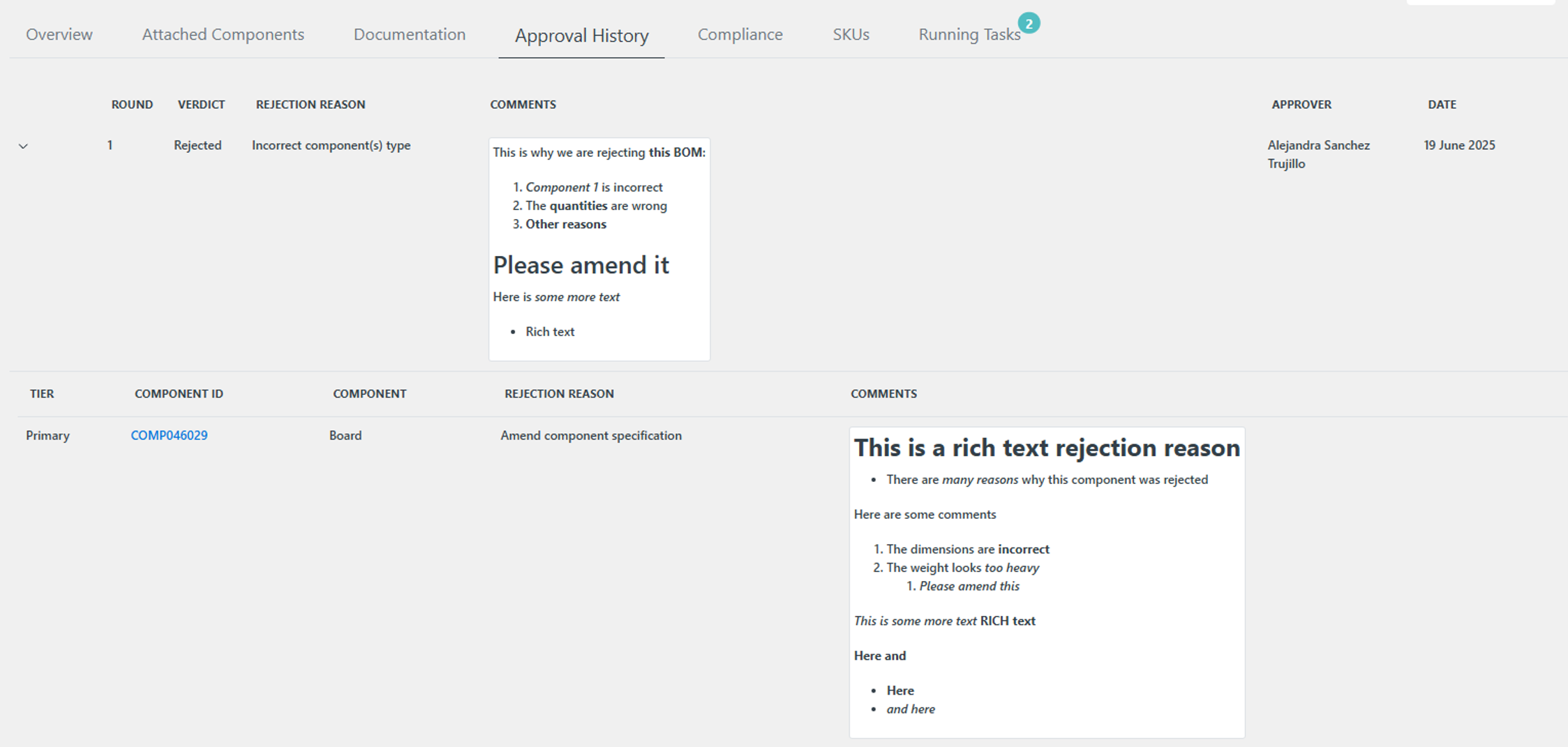This screenshot has height=747, width=1568.
Task: Select approver Alejandra Sanchez Trujillo
Action: pos(1319,154)
